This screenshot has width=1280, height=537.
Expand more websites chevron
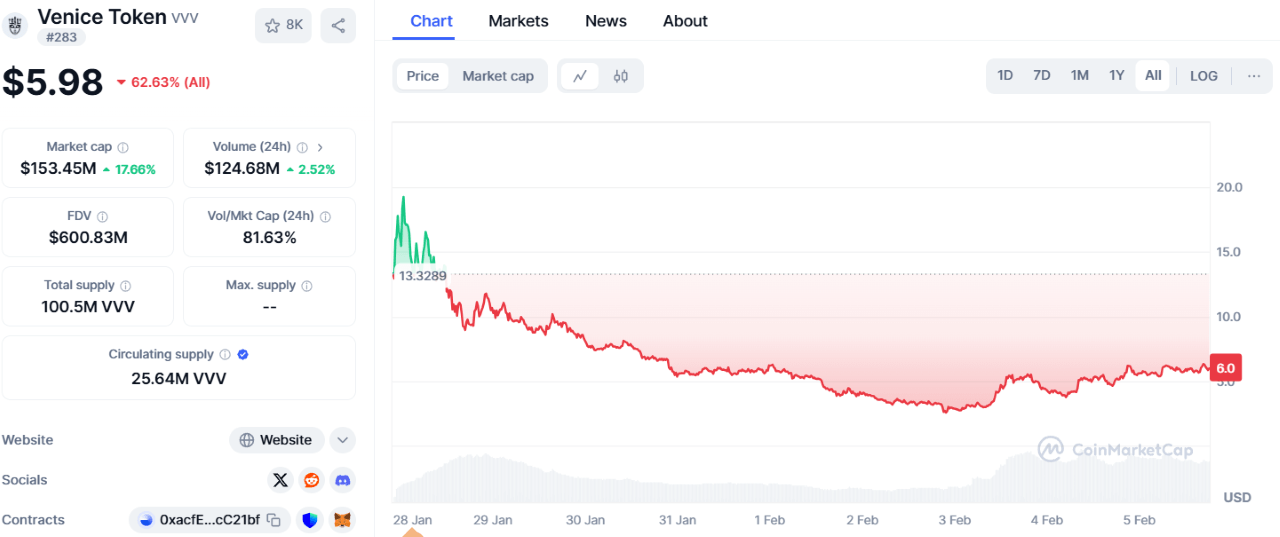click(343, 440)
